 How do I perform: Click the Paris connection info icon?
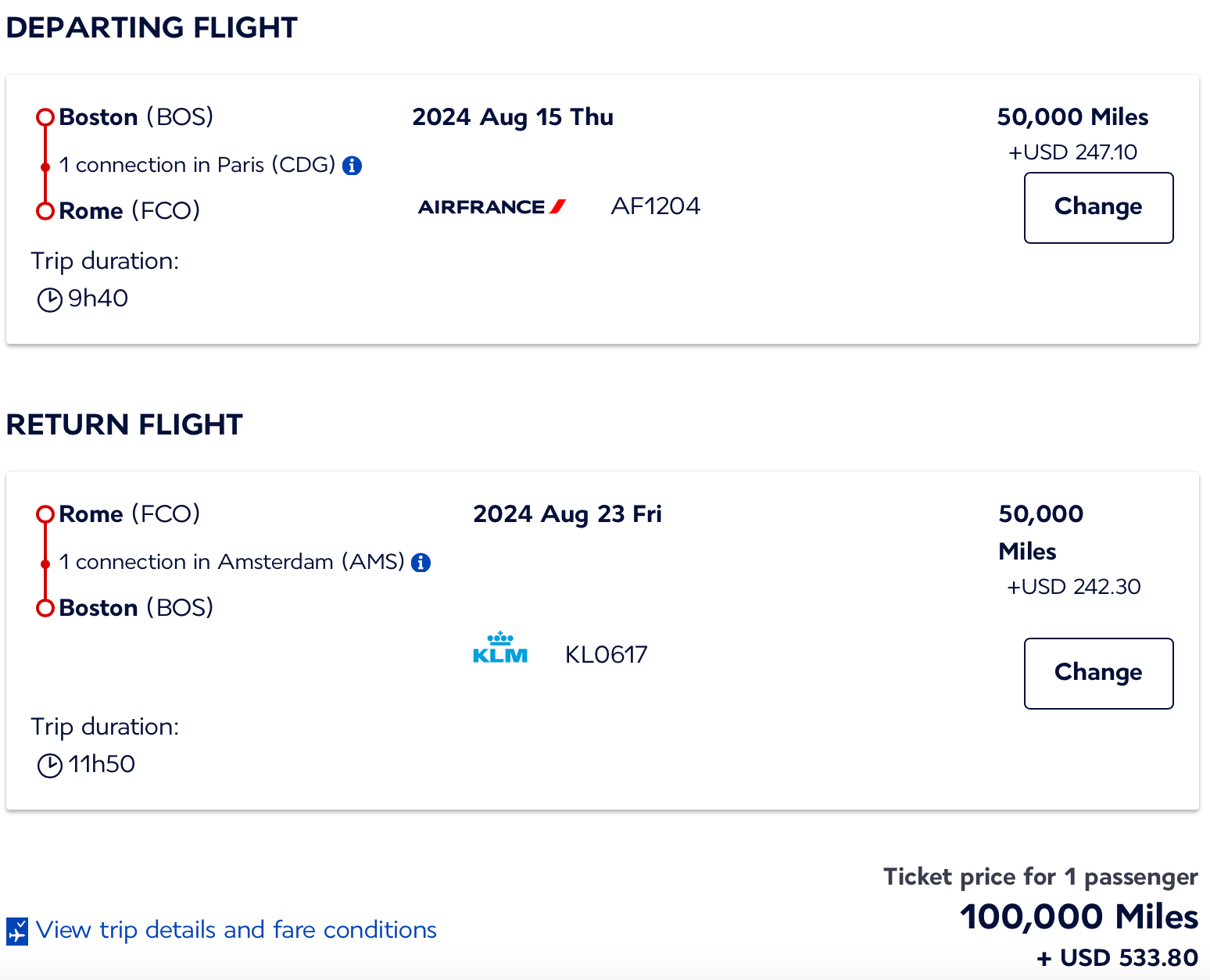tap(353, 166)
